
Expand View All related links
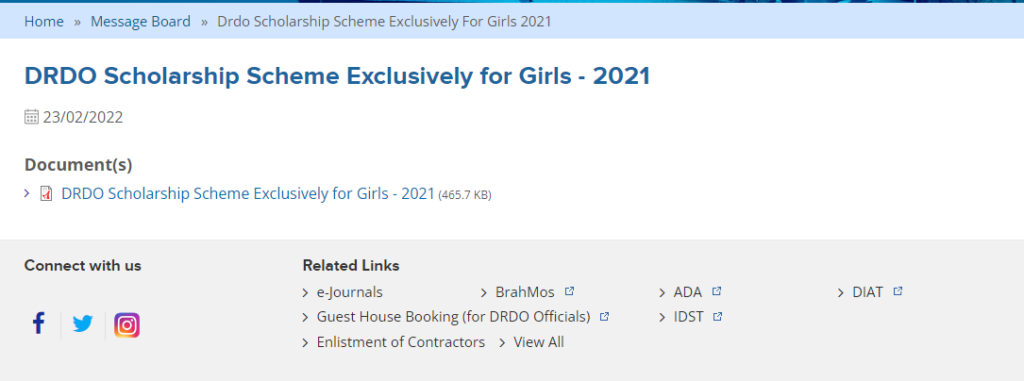click(539, 342)
